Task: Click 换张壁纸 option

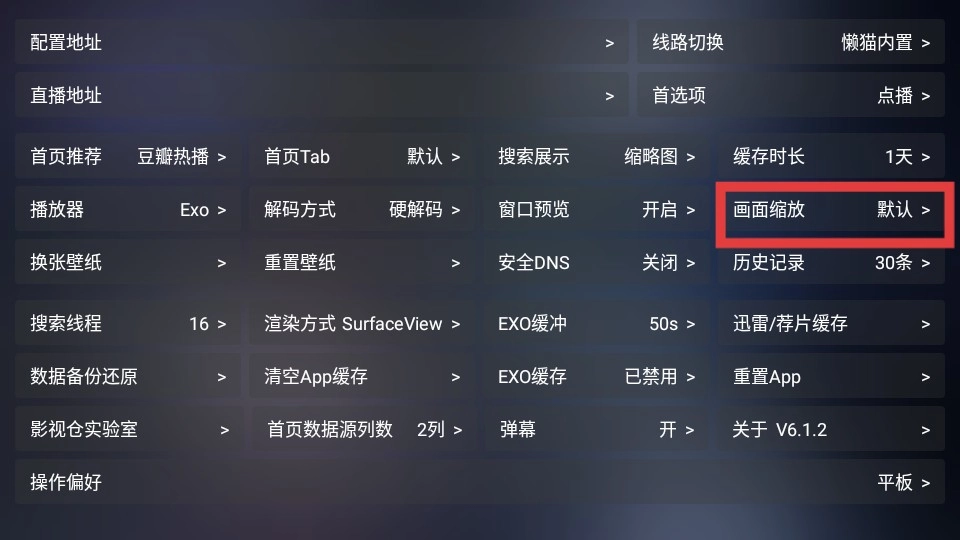Action: (128, 263)
